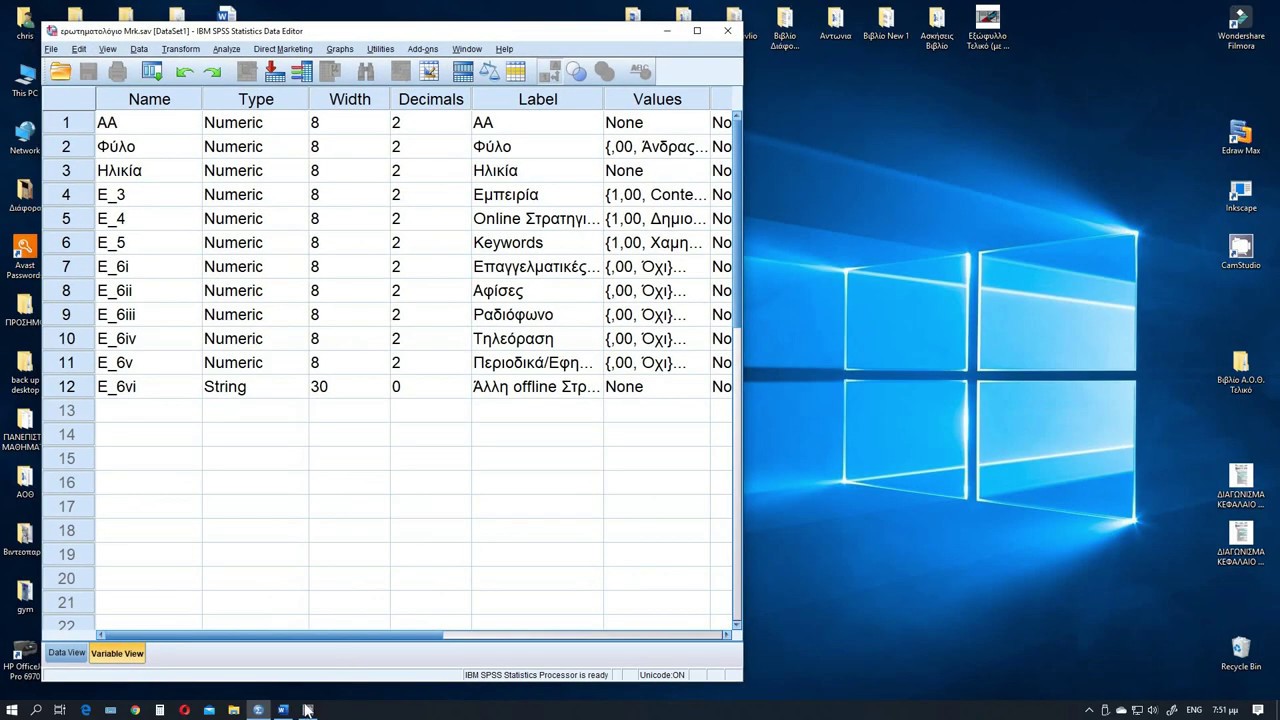Click Microsoft Word in the taskbar
The image size is (1280, 720).
tap(283, 710)
